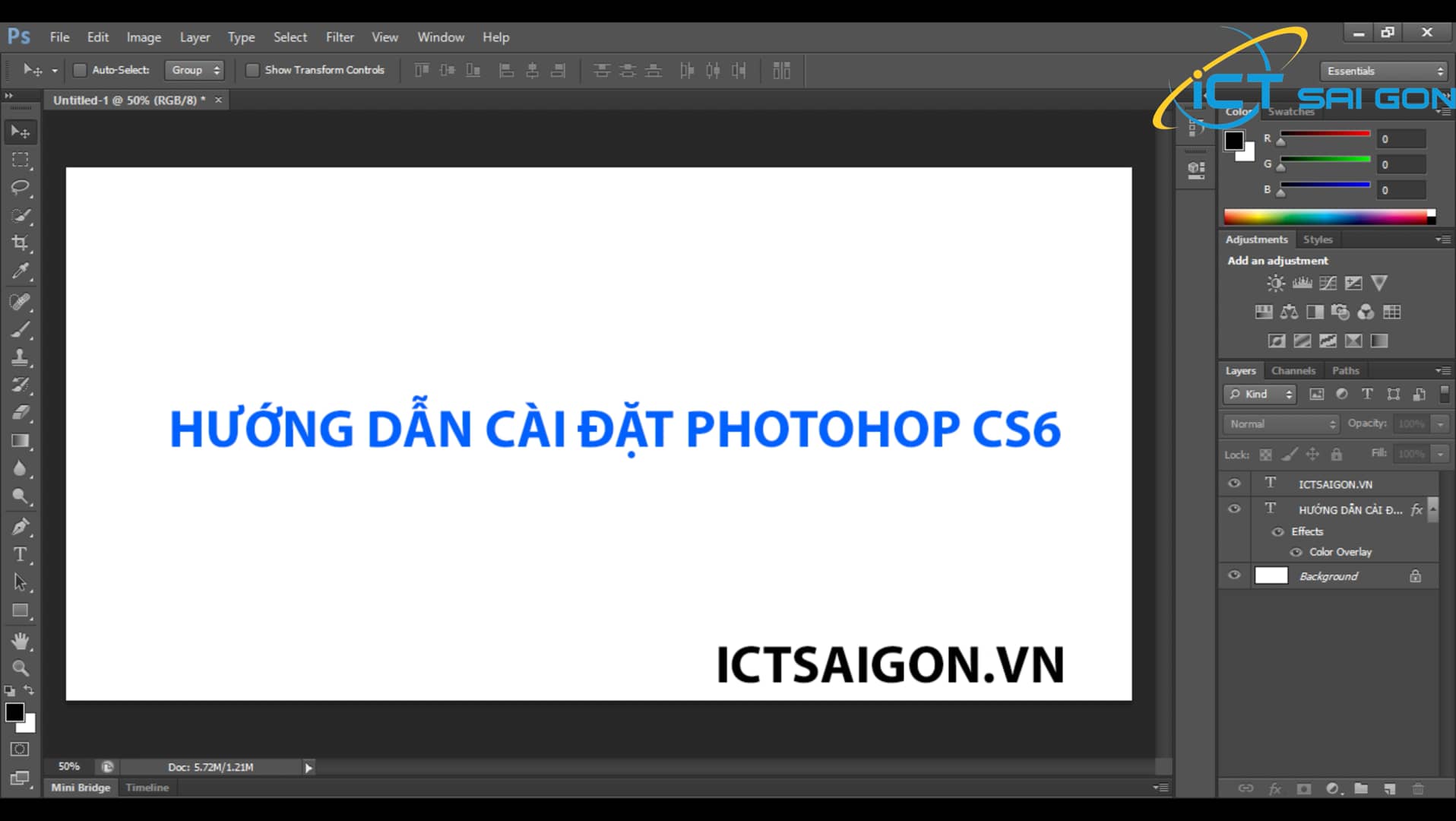Image resolution: width=1456 pixels, height=821 pixels.
Task: Click the Brightness/Contrast adjustment icon
Action: pos(1276,284)
